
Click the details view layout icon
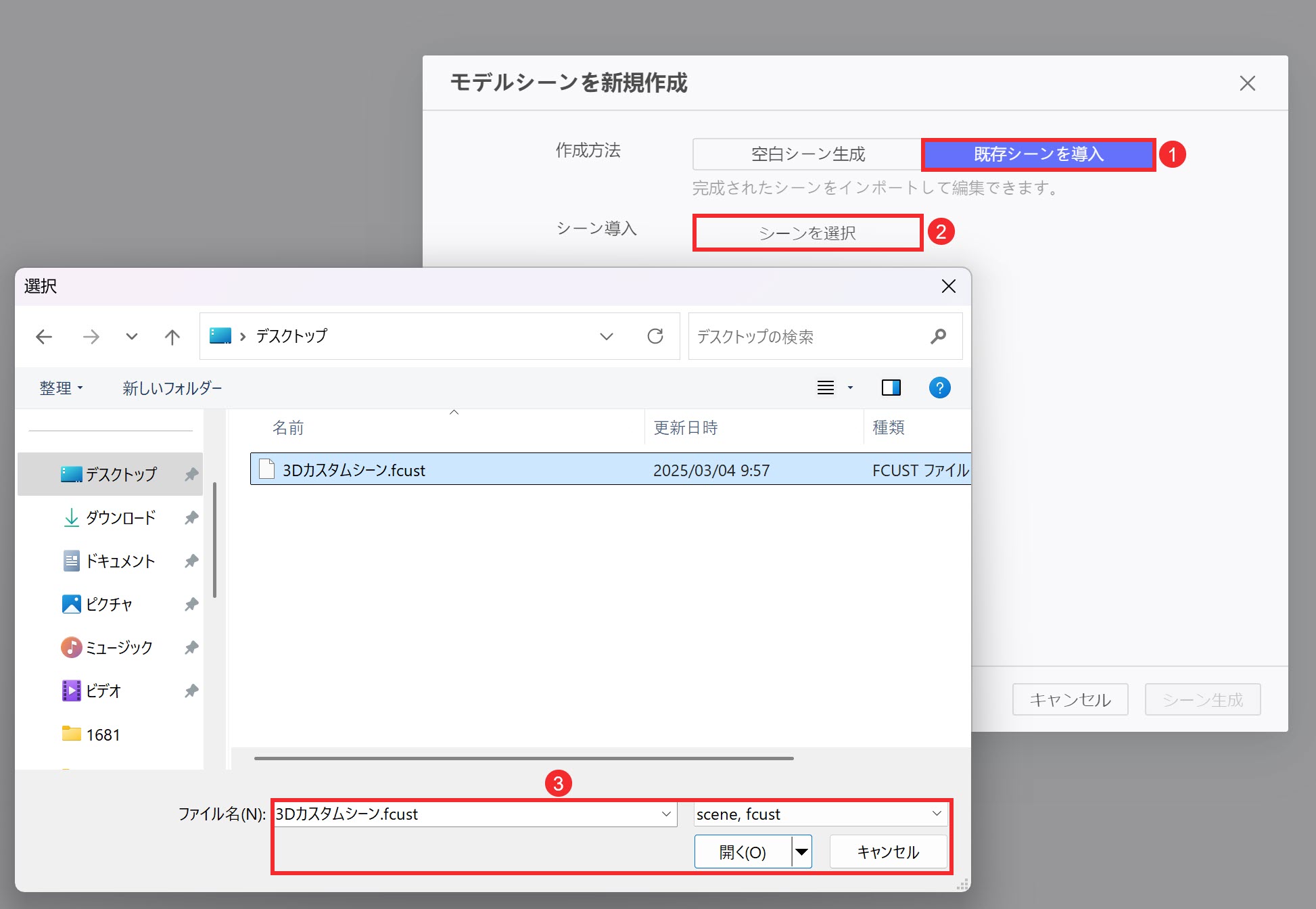click(826, 388)
